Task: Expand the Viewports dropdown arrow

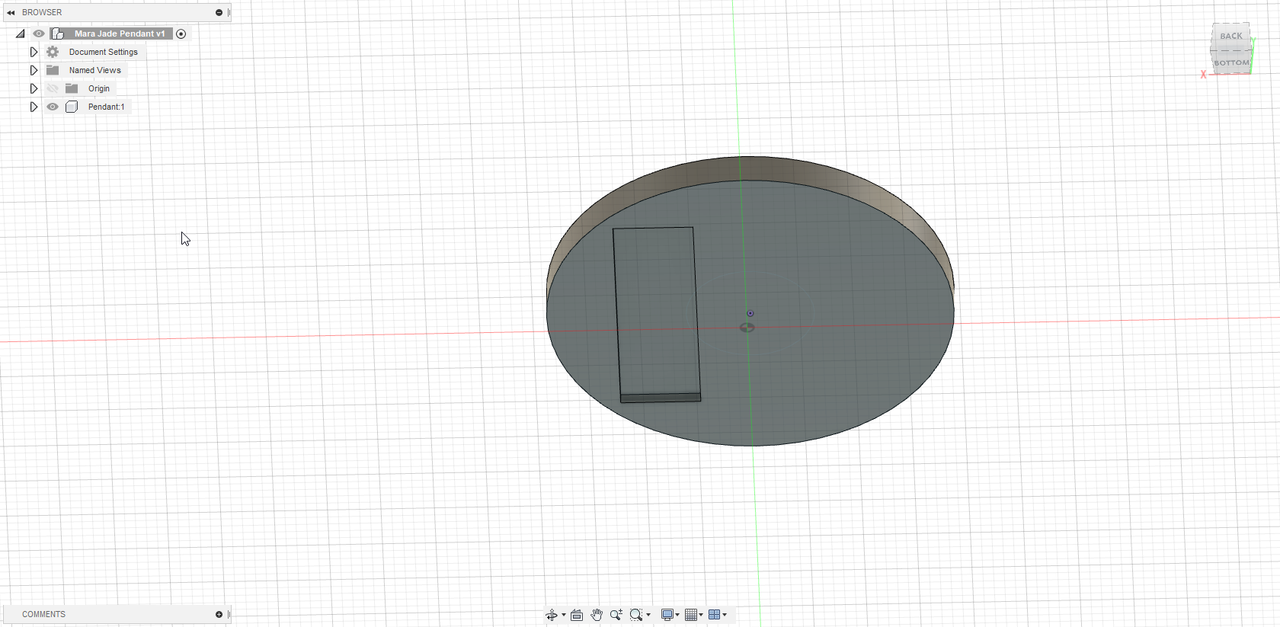Action: (725, 615)
